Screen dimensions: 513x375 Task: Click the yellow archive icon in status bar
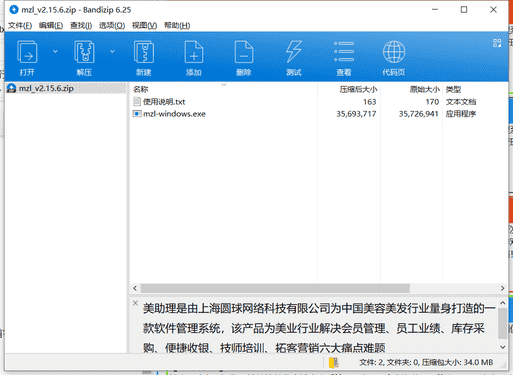point(333,362)
